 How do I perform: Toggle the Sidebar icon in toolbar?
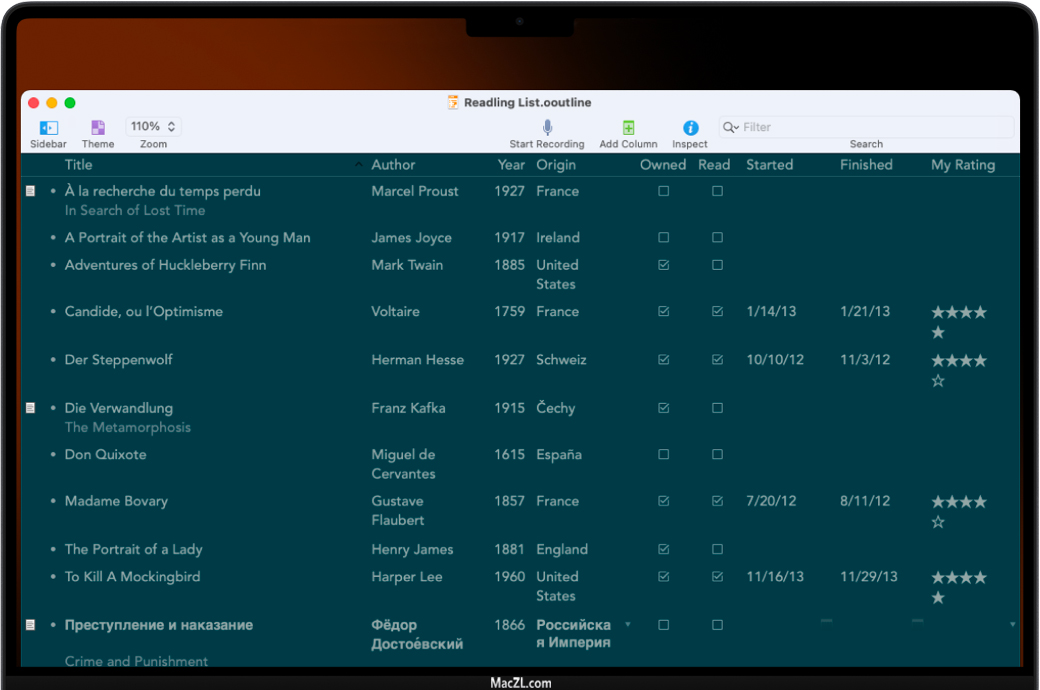[48, 128]
